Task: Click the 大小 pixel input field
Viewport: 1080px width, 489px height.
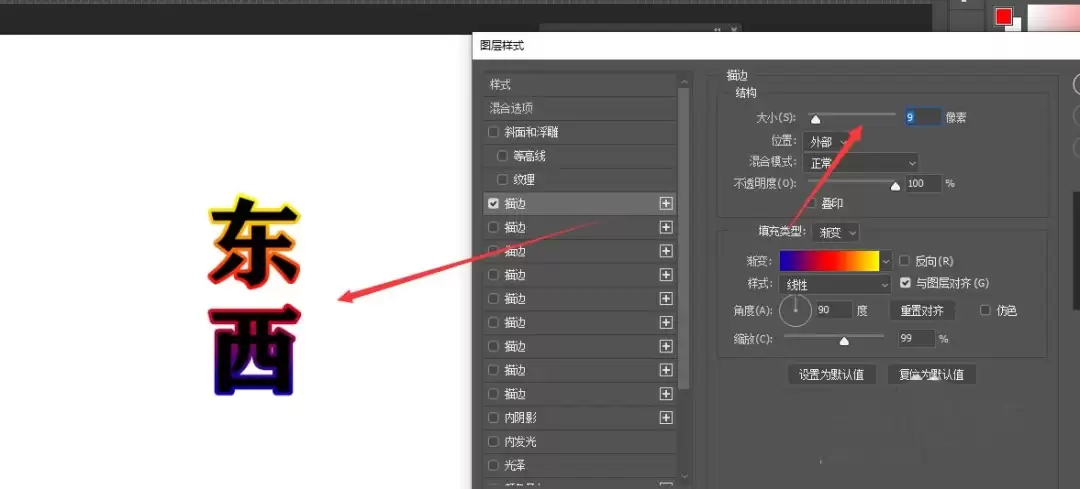Action: click(x=922, y=117)
